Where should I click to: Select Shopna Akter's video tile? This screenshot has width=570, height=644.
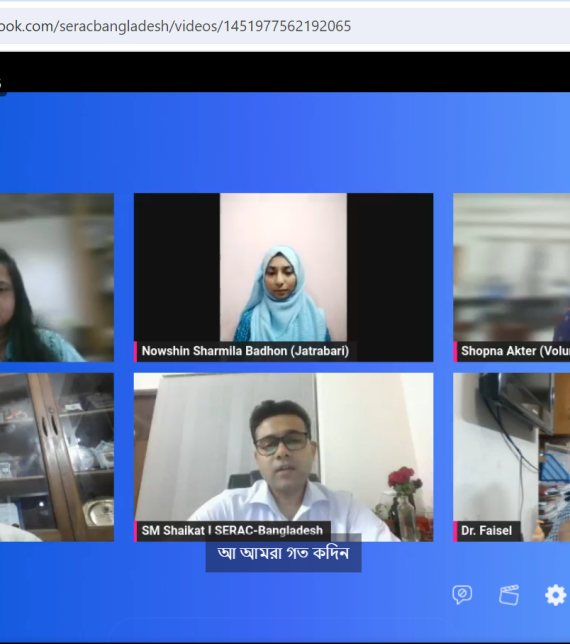512,277
